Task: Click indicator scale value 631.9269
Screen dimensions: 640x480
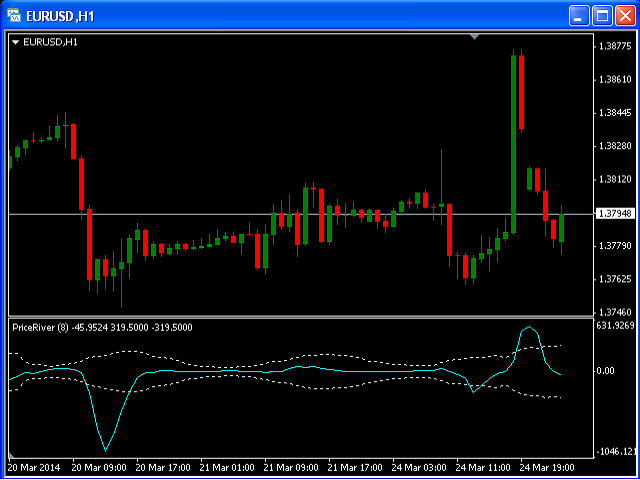Action: pos(616,325)
